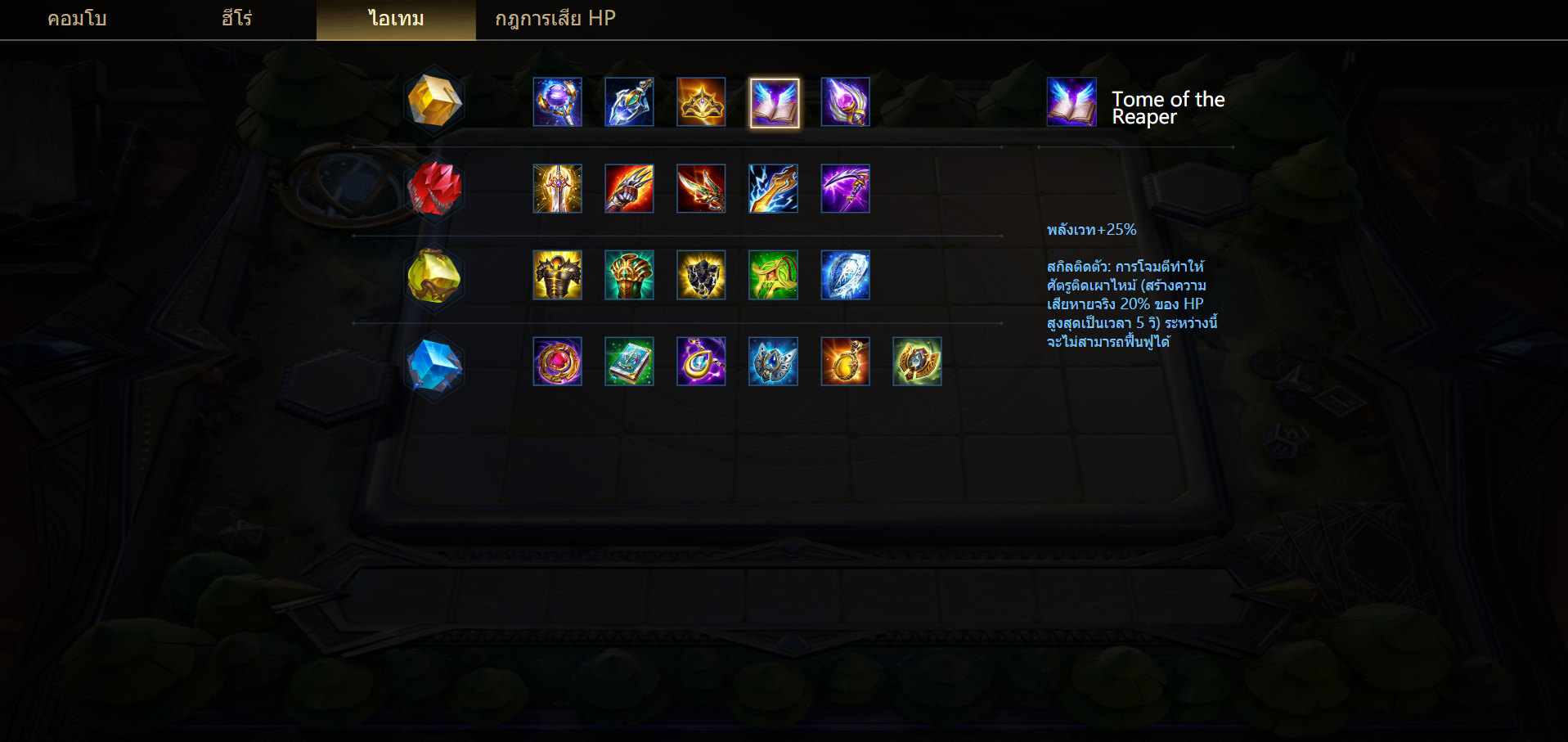Open the ฮีโร่ tab

click(x=236, y=19)
